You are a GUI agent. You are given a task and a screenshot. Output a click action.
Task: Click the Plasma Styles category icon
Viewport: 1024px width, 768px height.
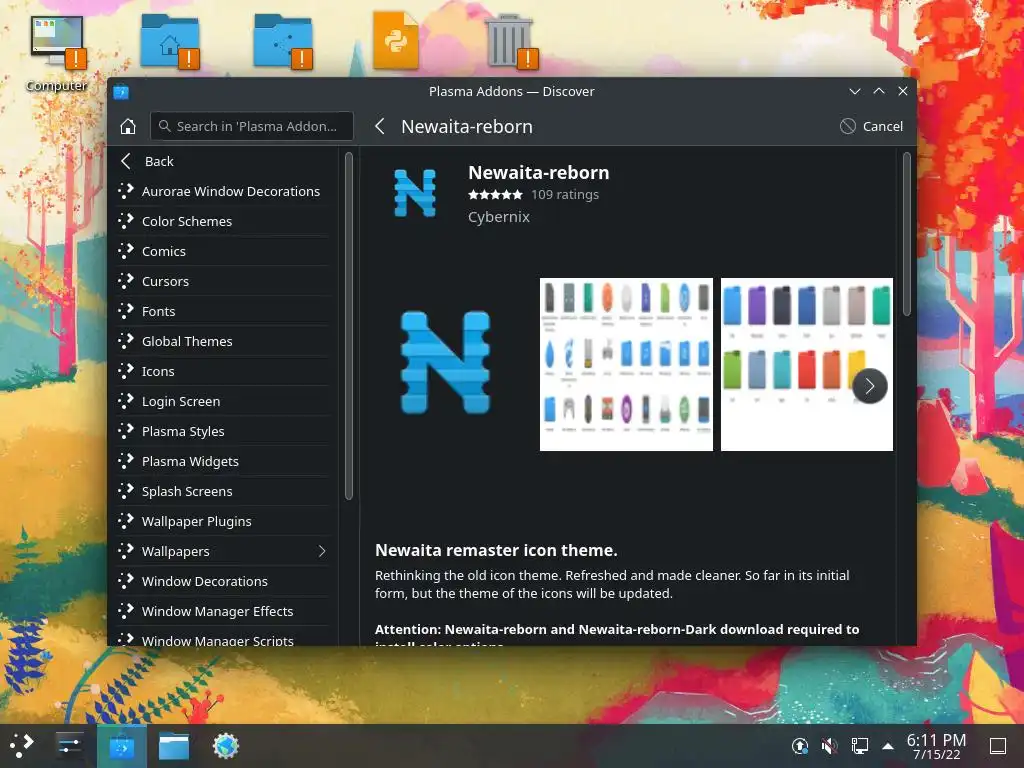pyautogui.click(x=125, y=431)
